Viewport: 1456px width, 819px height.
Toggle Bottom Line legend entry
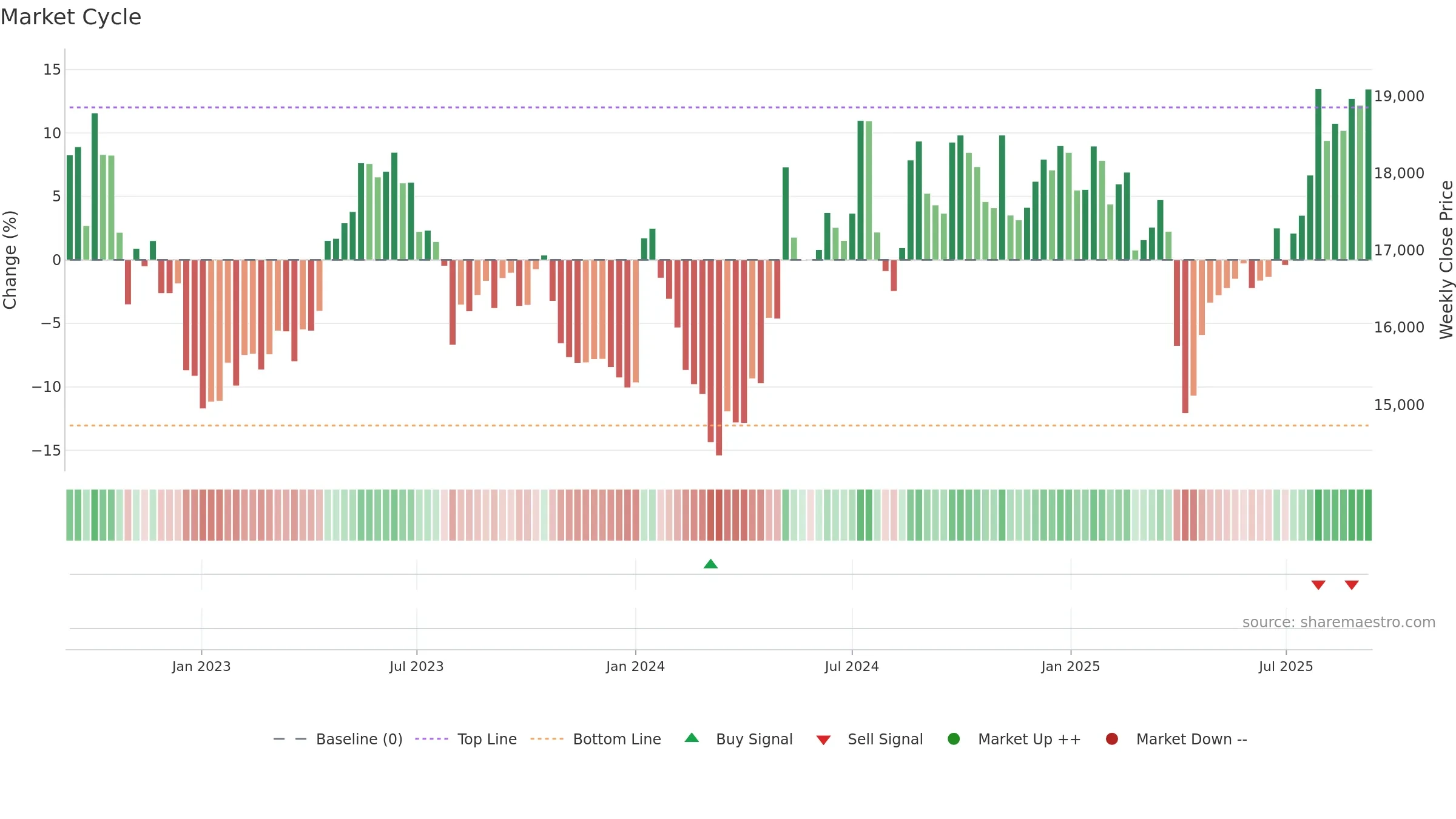tap(596, 739)
